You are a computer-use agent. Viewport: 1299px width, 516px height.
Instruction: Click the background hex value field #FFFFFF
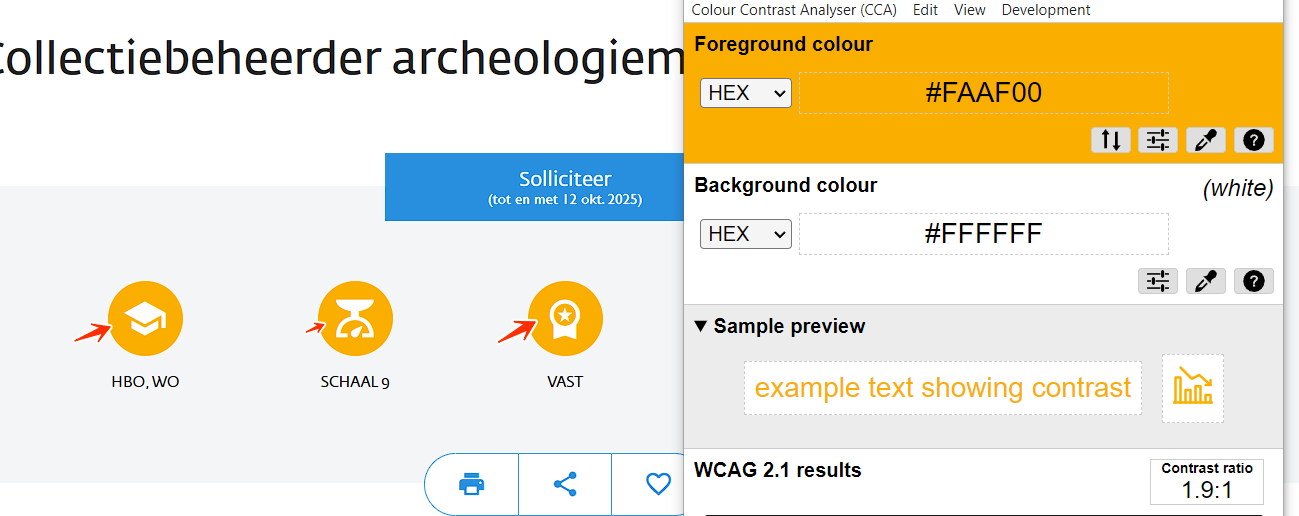click(x=983, y=234)
